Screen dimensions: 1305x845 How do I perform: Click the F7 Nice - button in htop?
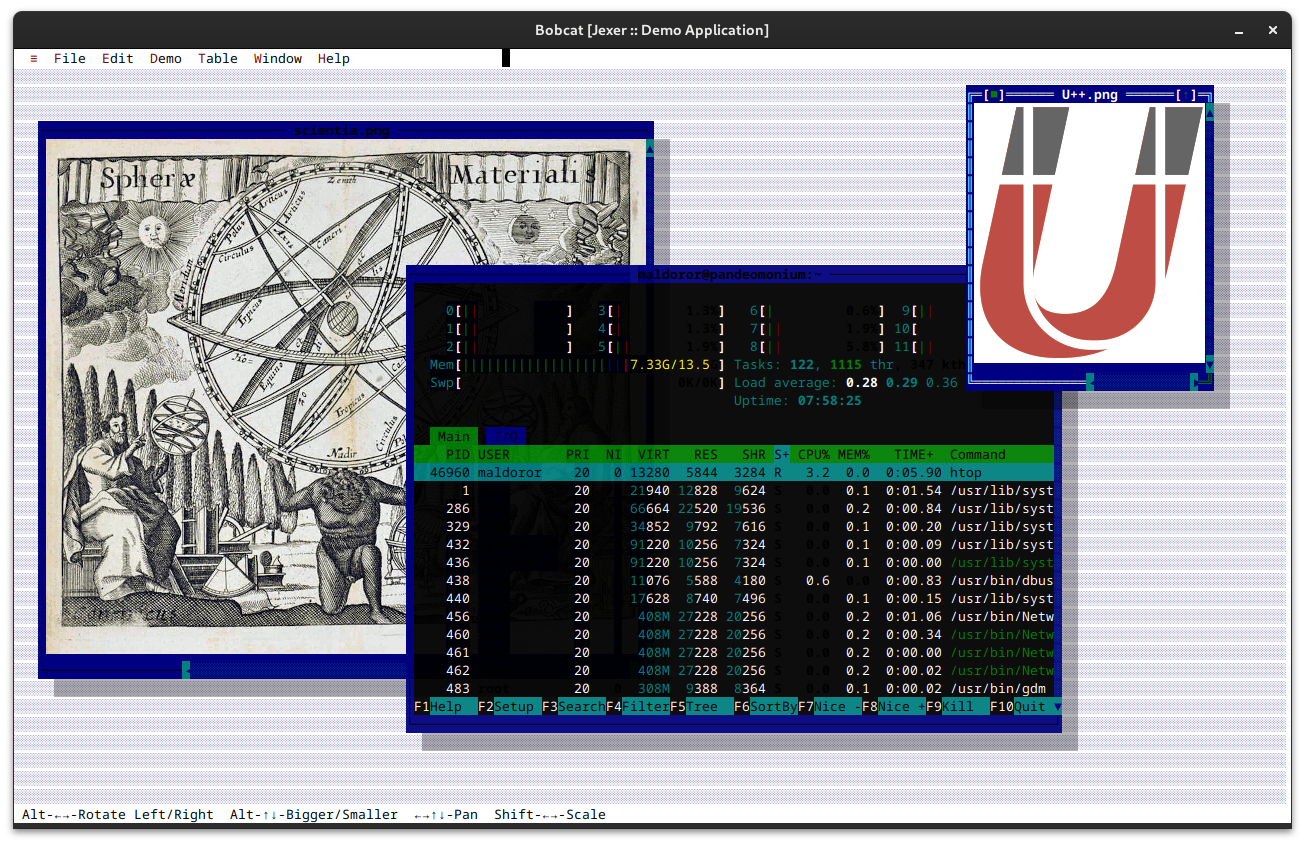pos(830,707)
